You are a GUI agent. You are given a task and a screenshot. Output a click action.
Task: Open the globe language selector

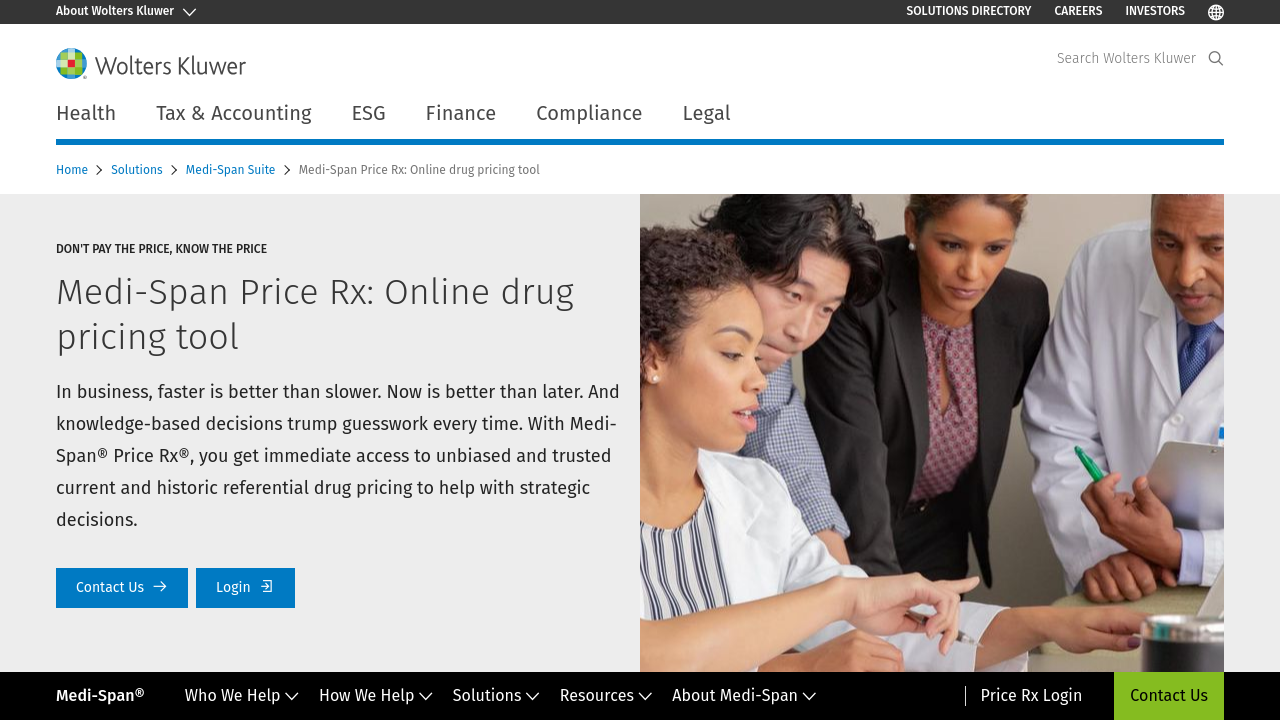(x=1216, y=12)
